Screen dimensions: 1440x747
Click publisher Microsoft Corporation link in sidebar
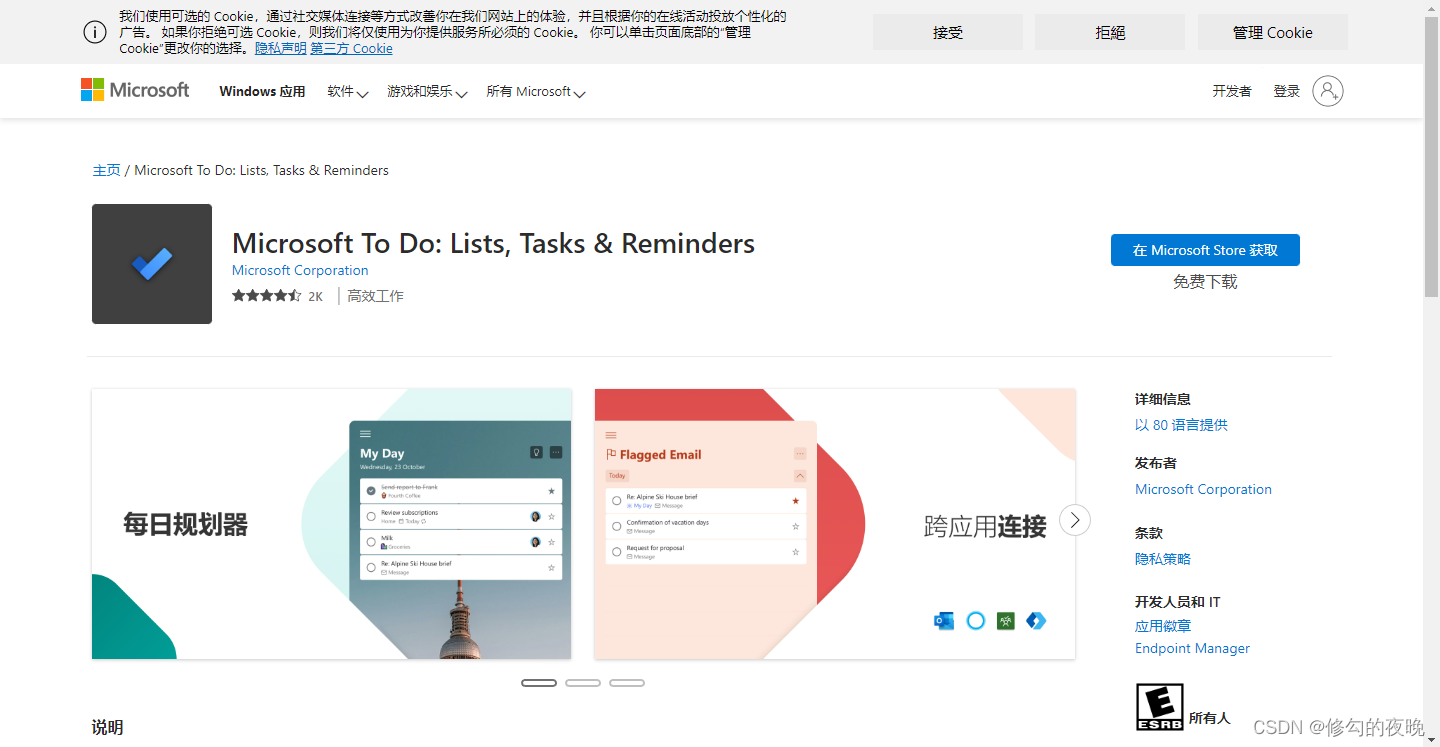1203,489
